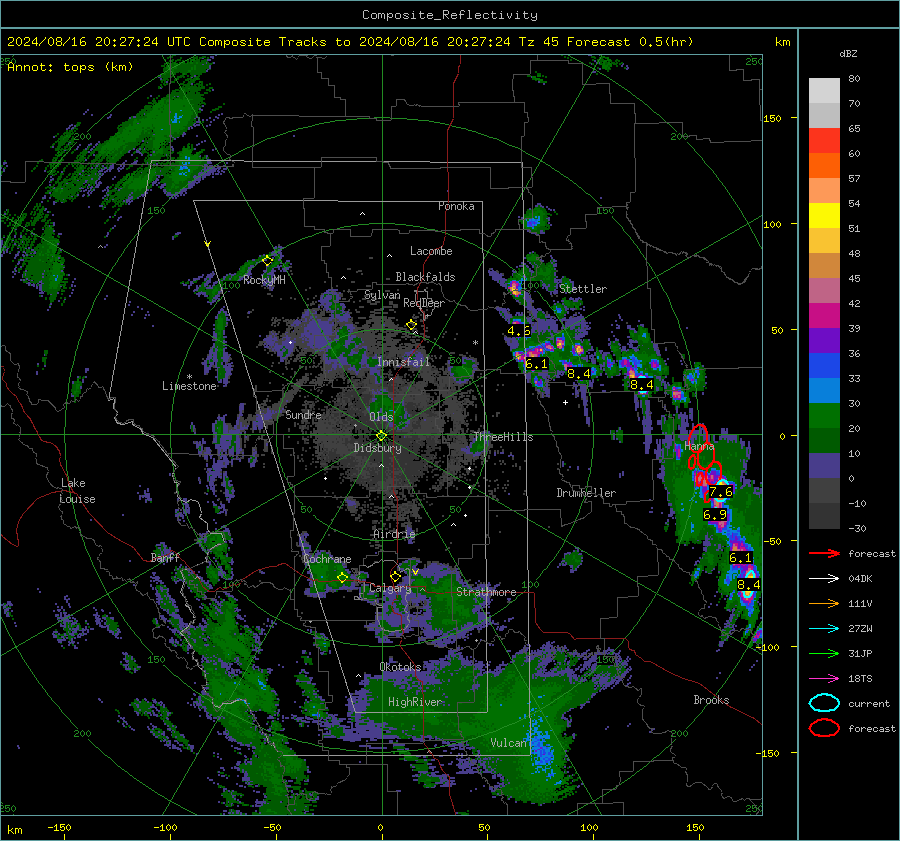Click the Lake Louise label
This screenshot has height=841, width=900.
78,491
